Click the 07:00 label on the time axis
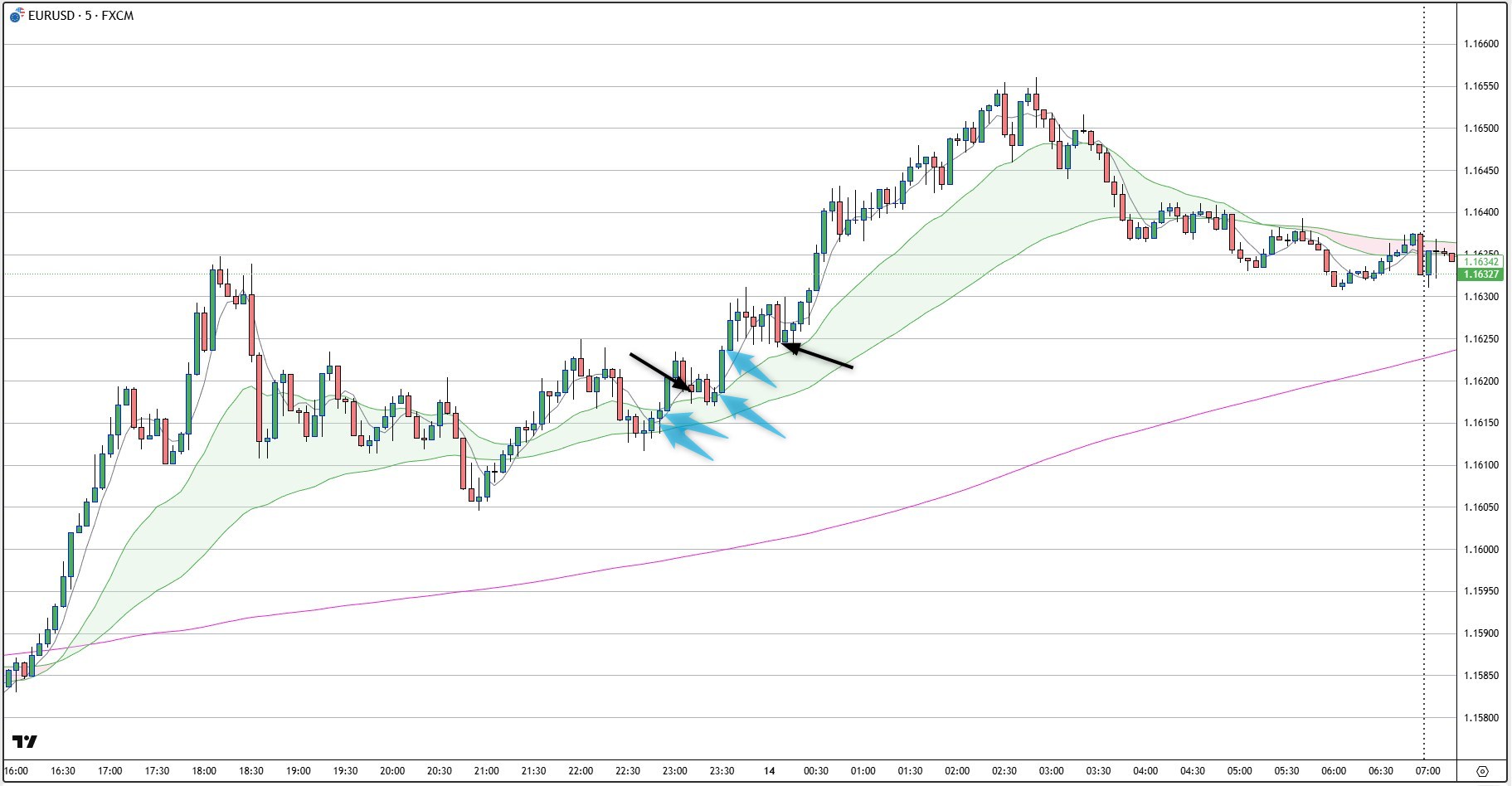 point(1427,771)
